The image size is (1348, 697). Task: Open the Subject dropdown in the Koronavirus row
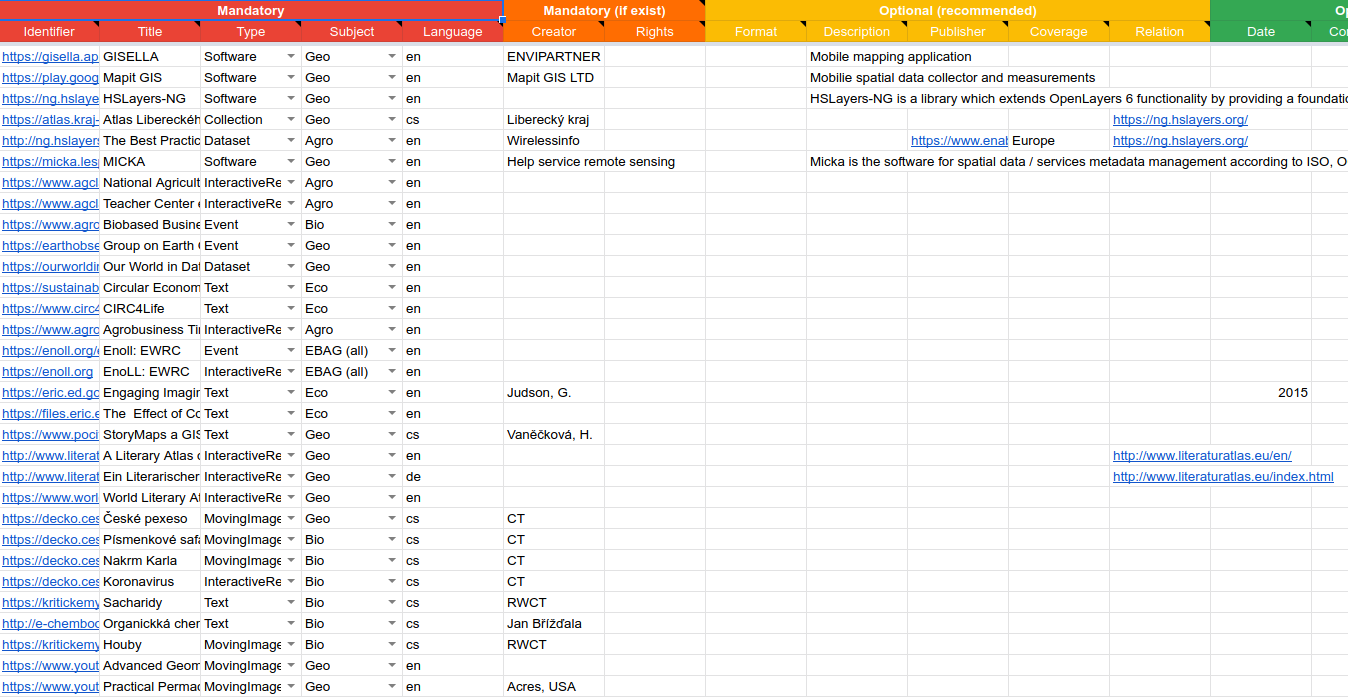click(x=392, y=582)
